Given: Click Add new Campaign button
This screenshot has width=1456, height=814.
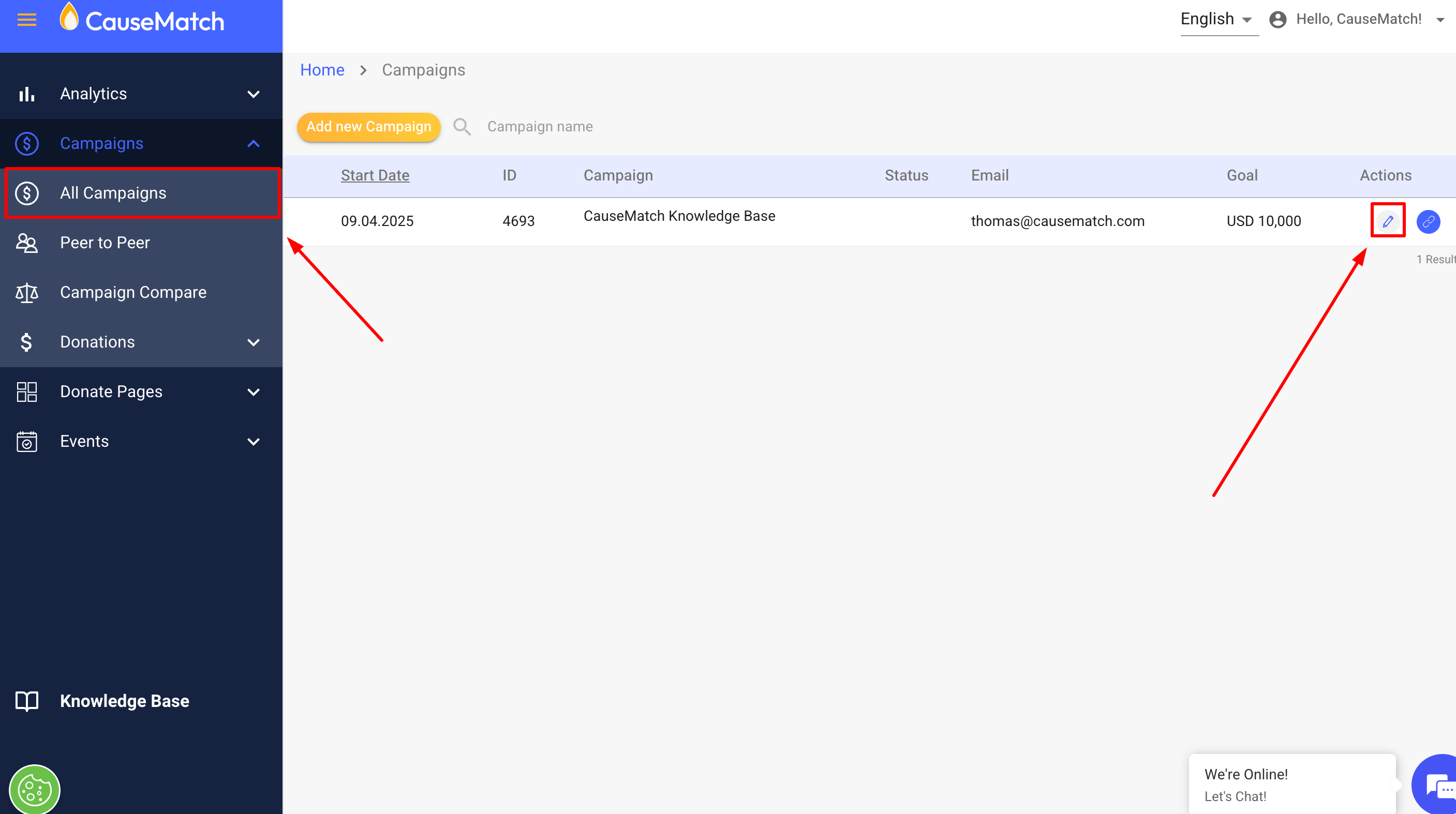Looking at the screenshot, I should point(368,127).
